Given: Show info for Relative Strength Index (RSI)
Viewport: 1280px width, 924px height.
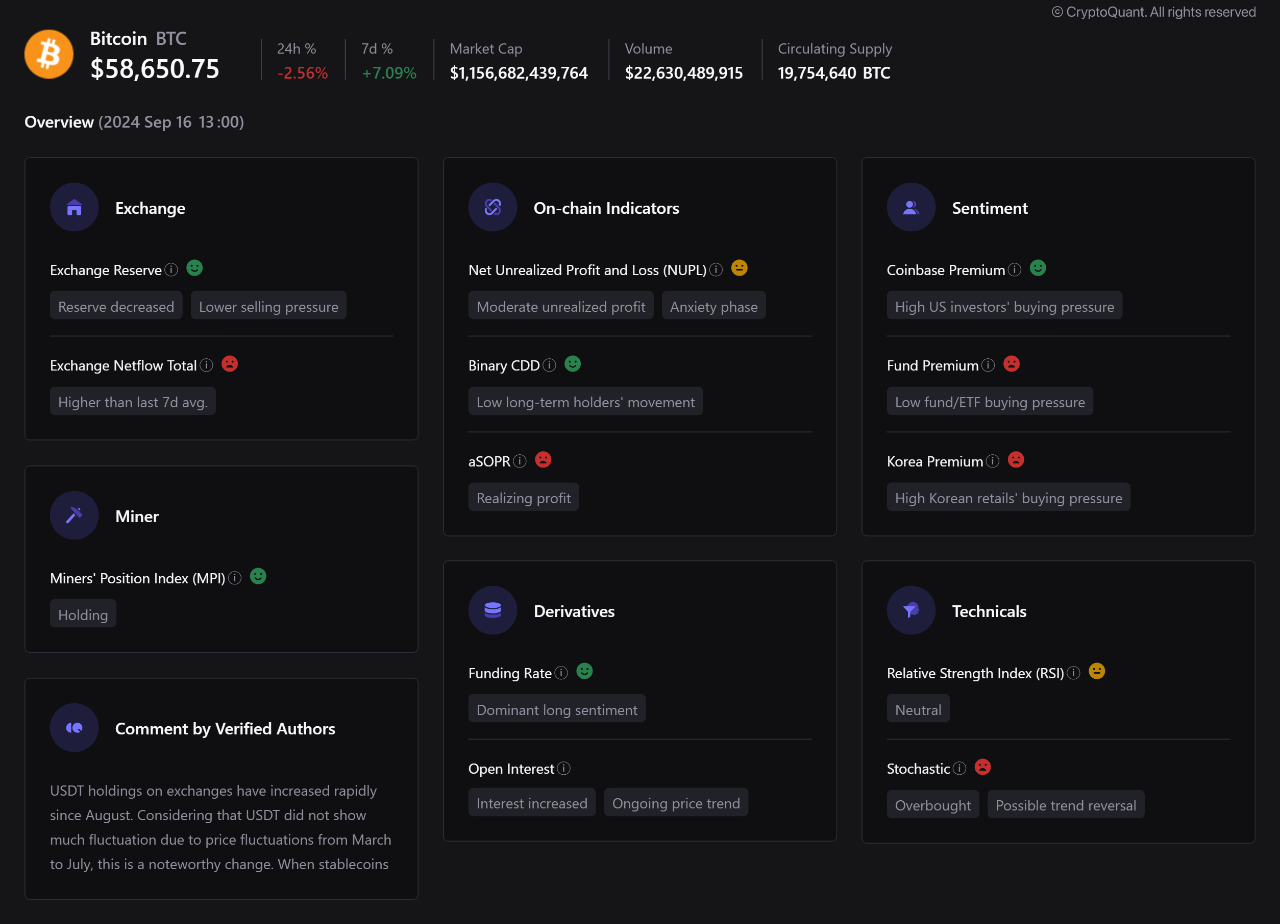Looking at the screenshot, I should [1074, 673].
